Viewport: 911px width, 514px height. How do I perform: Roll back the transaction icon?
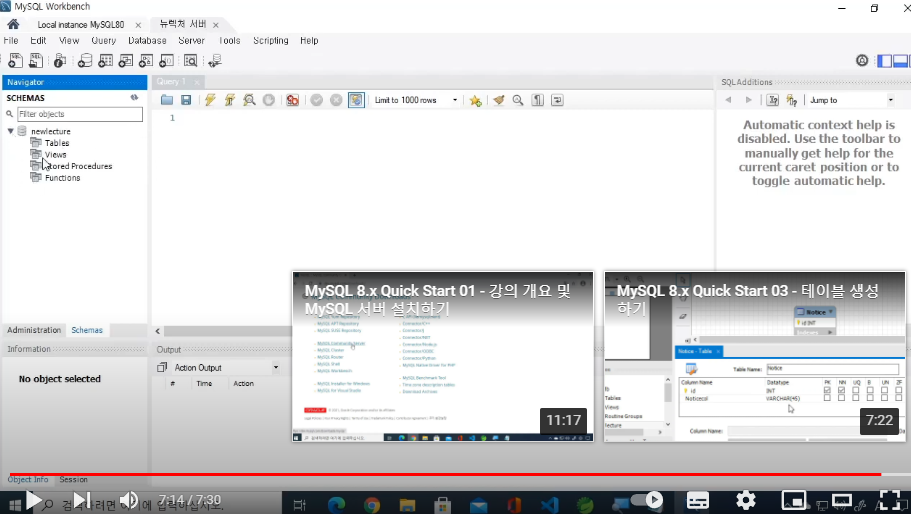[336, 100]
